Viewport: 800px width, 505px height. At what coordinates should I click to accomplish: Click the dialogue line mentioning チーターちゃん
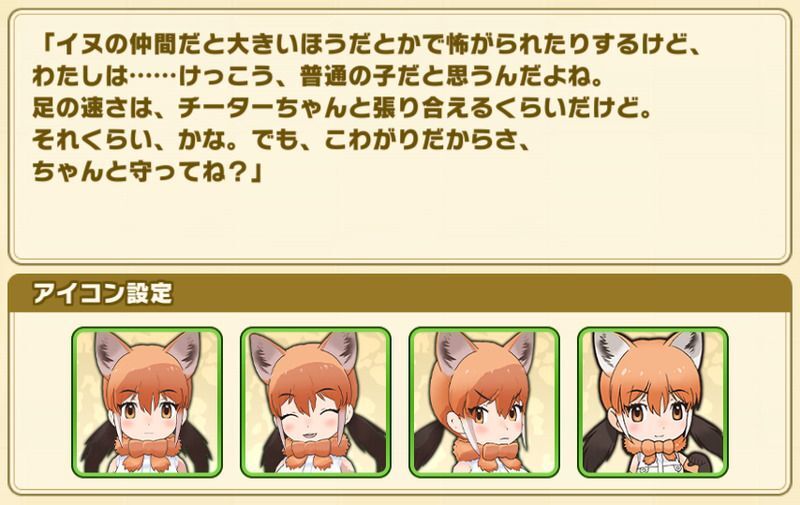point(342,109)
